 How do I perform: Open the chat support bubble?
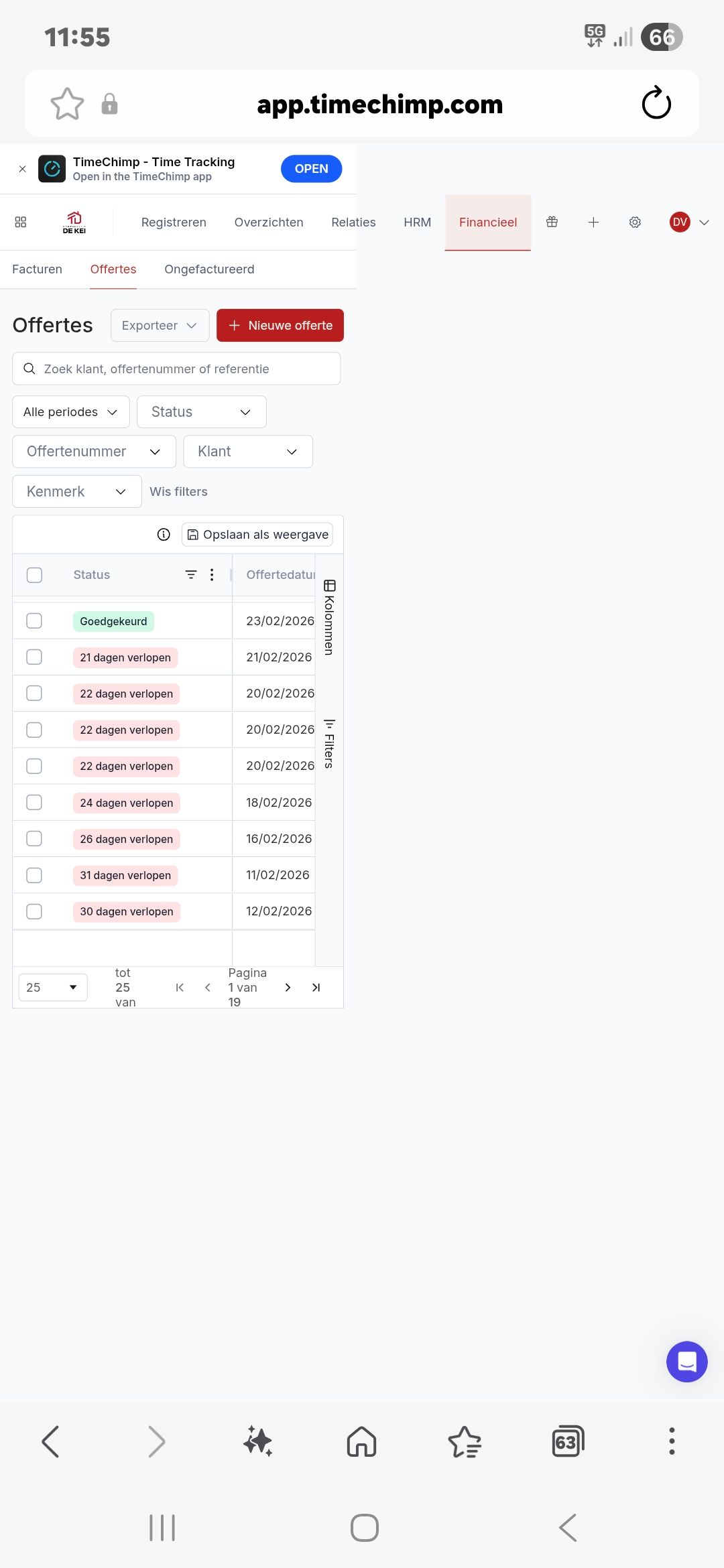[x=686, y=1361]
